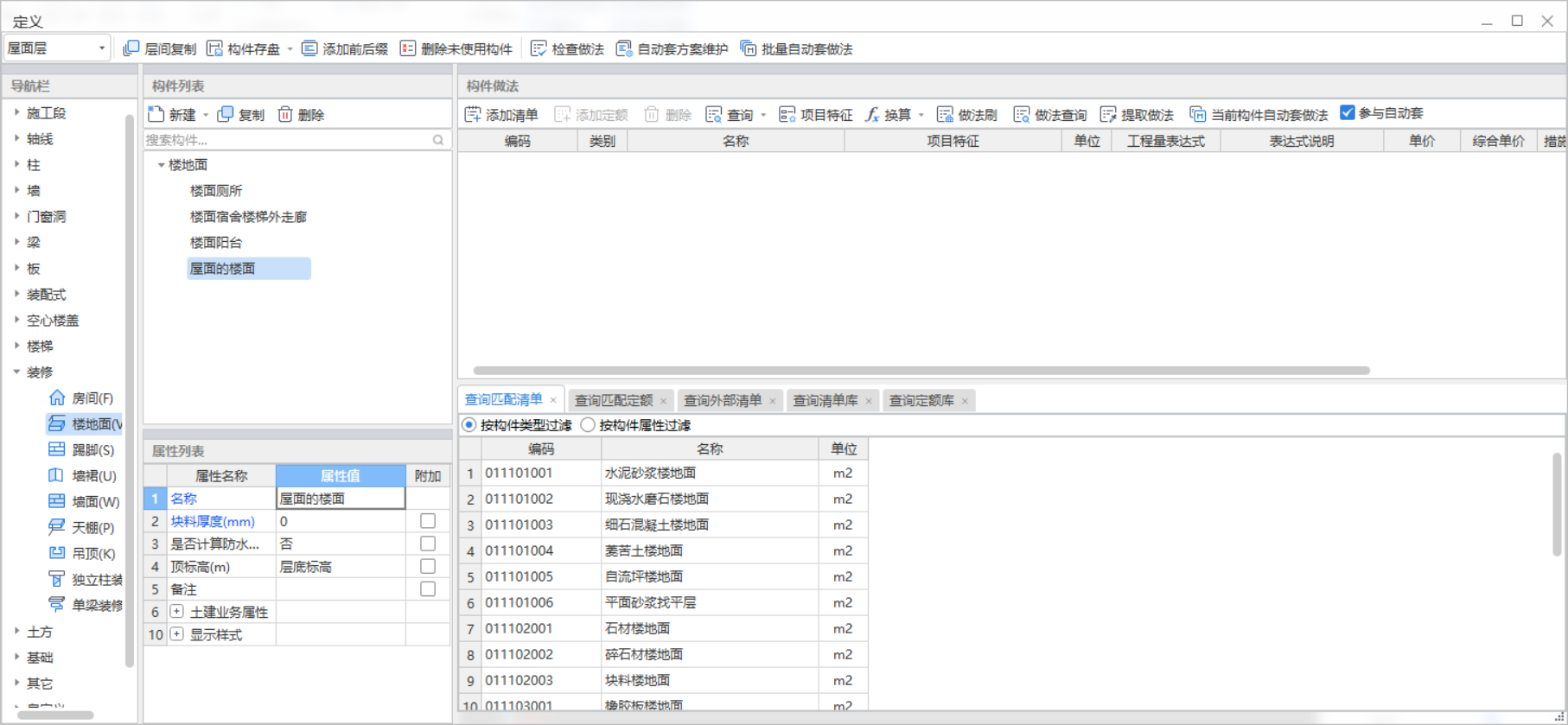Select the 块料楼地面 row
Viewport: 1568px width, 725px height.
[x=663, y=680]
